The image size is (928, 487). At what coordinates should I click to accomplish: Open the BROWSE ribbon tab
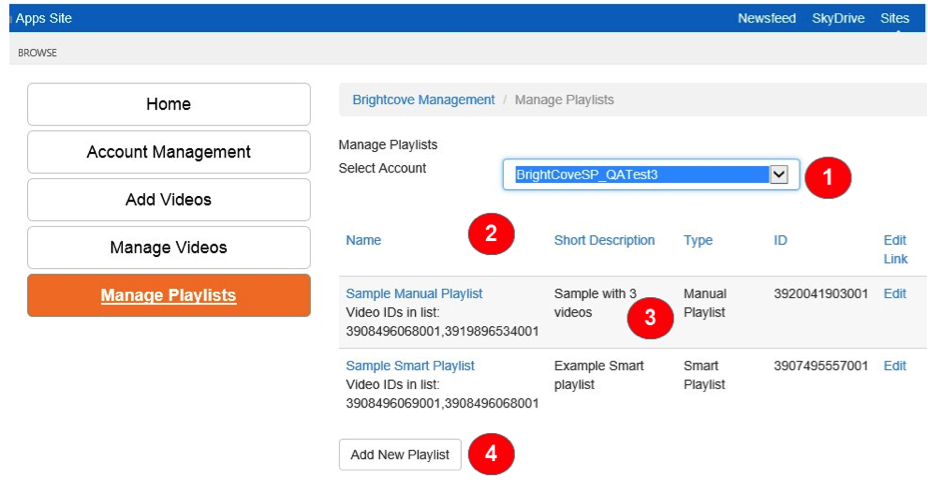click(x=37, y=53)
